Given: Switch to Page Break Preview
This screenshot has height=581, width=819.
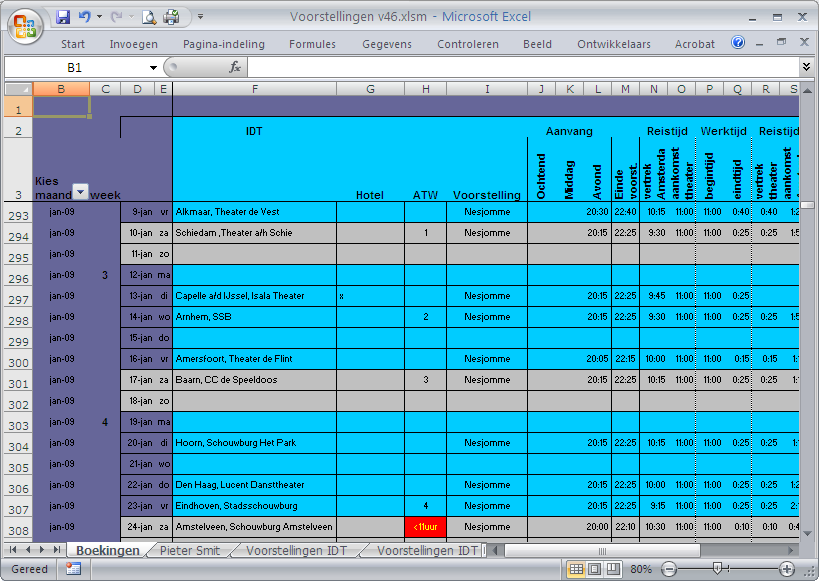Looking at the screenshot, I should coord(613,568).
